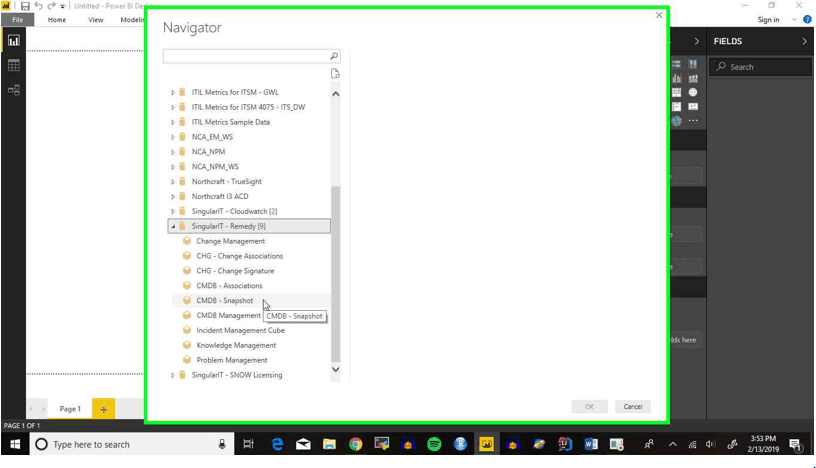Viewport: 816px width, 468px height.
Task: Undo the last action in title bar
Action: click(x=39, y=6)
